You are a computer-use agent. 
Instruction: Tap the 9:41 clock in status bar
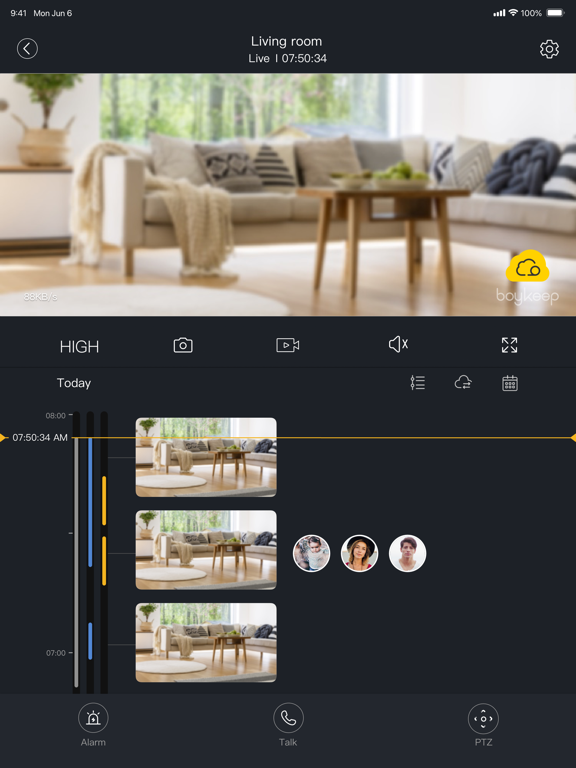pos(19,13)
